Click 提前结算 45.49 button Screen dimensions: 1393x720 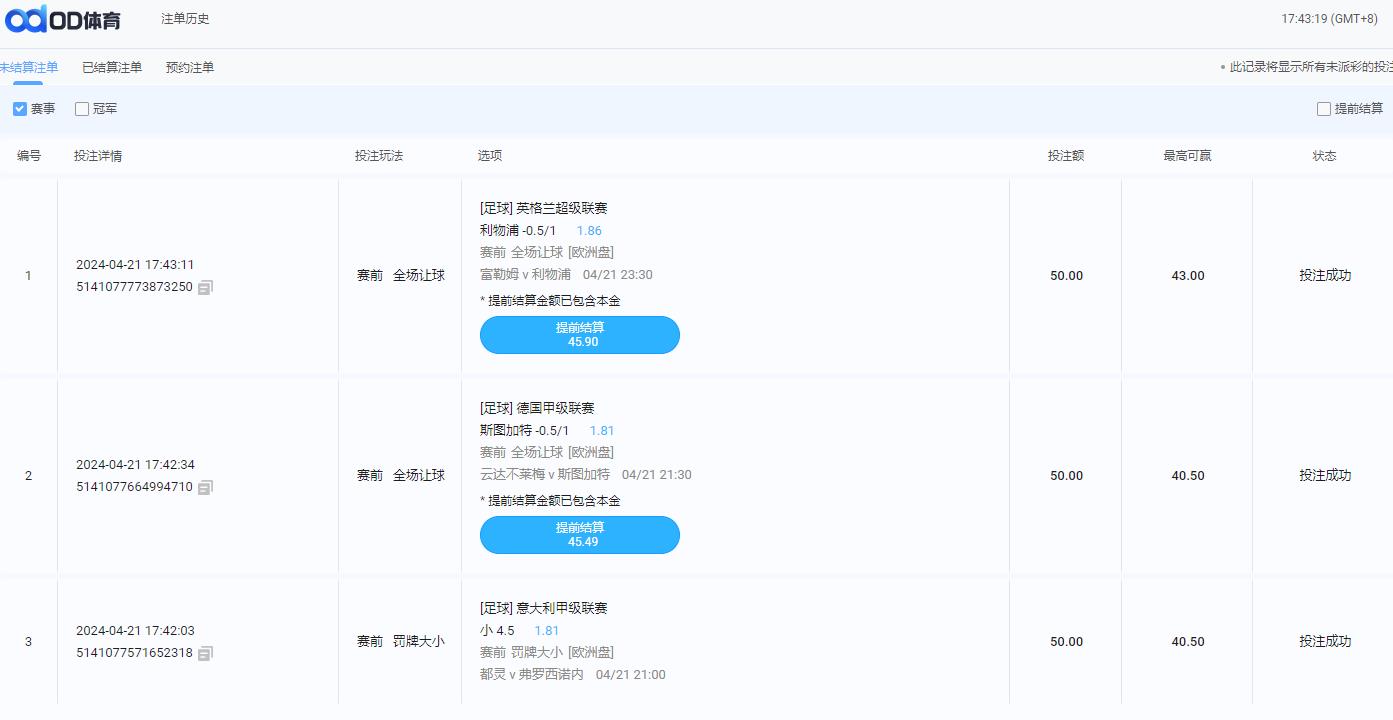[580, 535]
